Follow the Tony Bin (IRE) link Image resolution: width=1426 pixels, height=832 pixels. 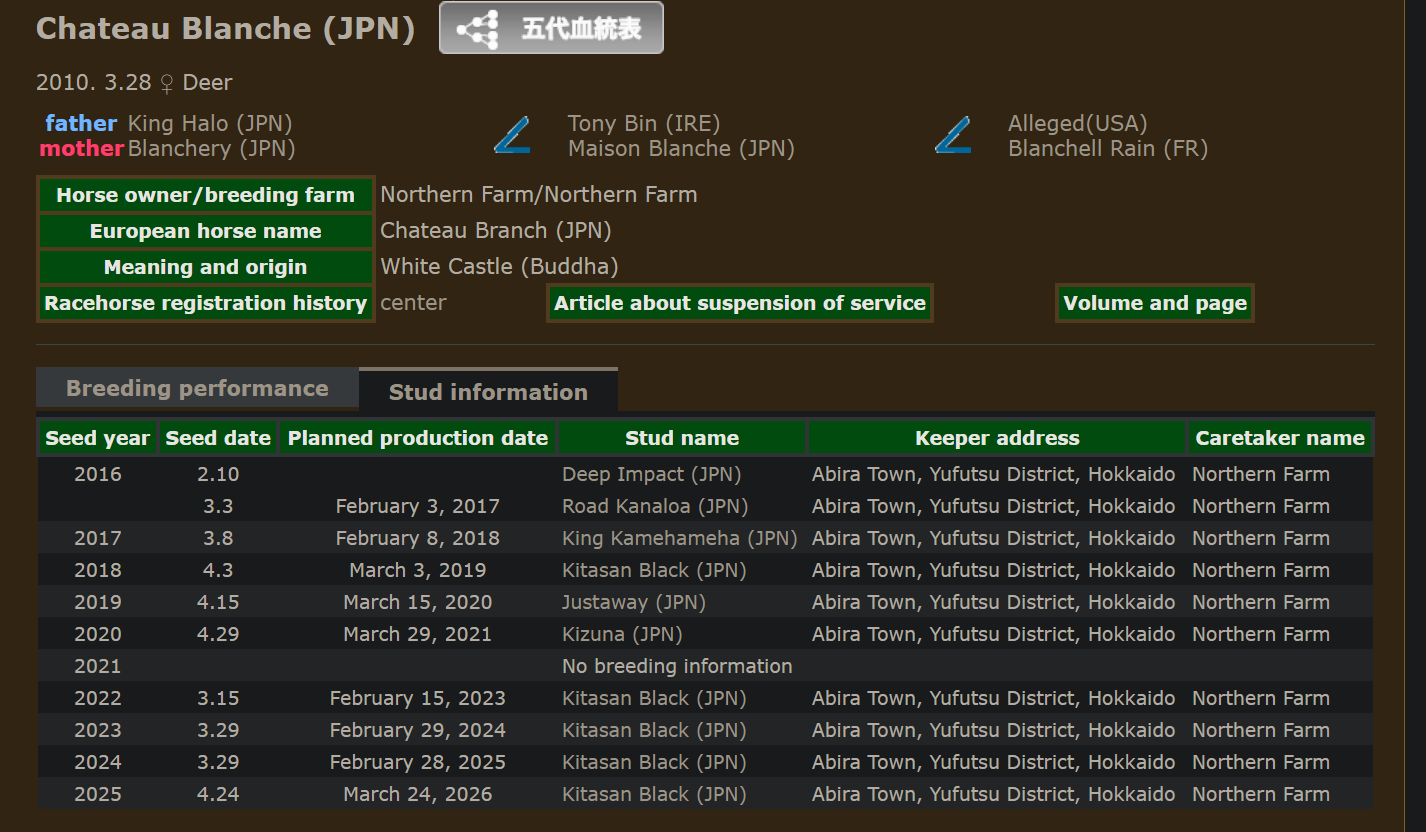click(644, 123)
